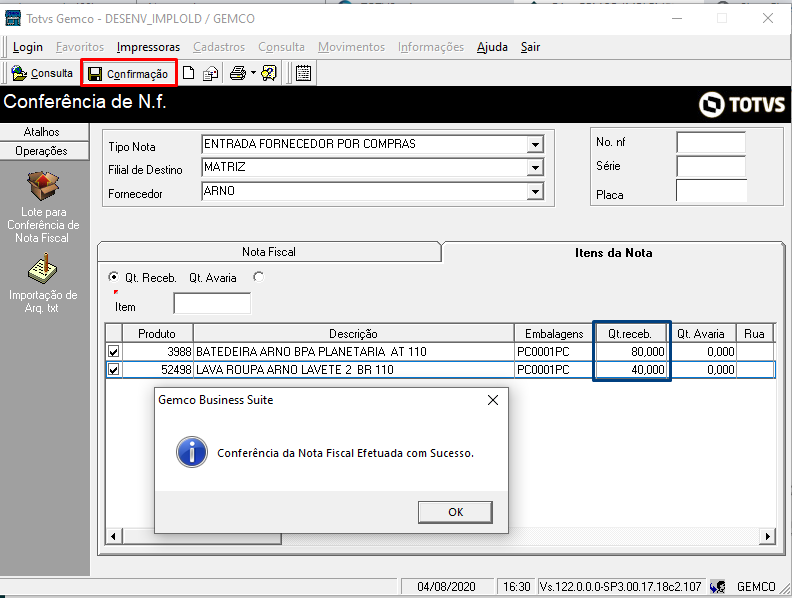
Task: Click the horizontal scrollbar thumb
Action: pos(202,536)
